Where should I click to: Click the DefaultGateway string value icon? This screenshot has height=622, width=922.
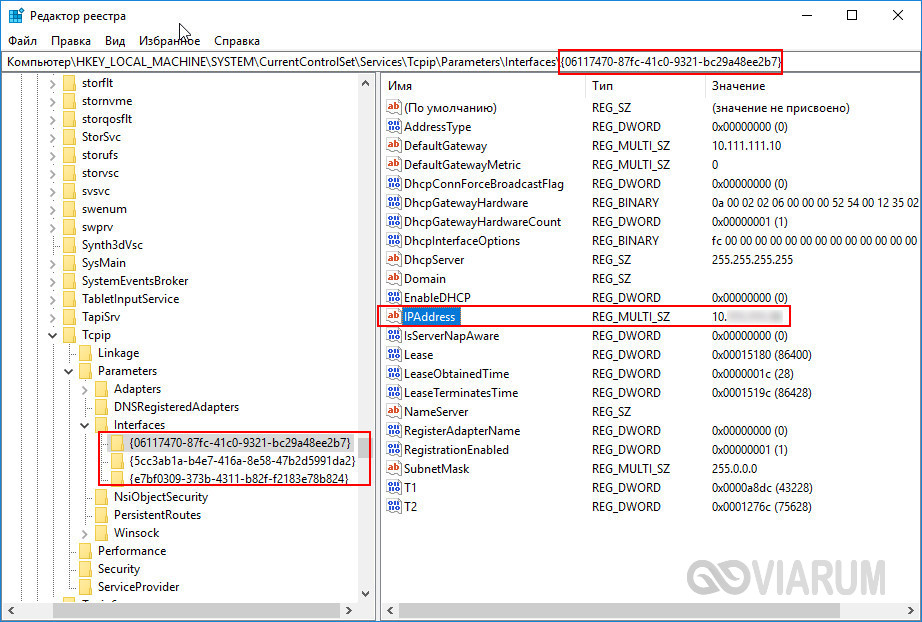pos(393,145)
